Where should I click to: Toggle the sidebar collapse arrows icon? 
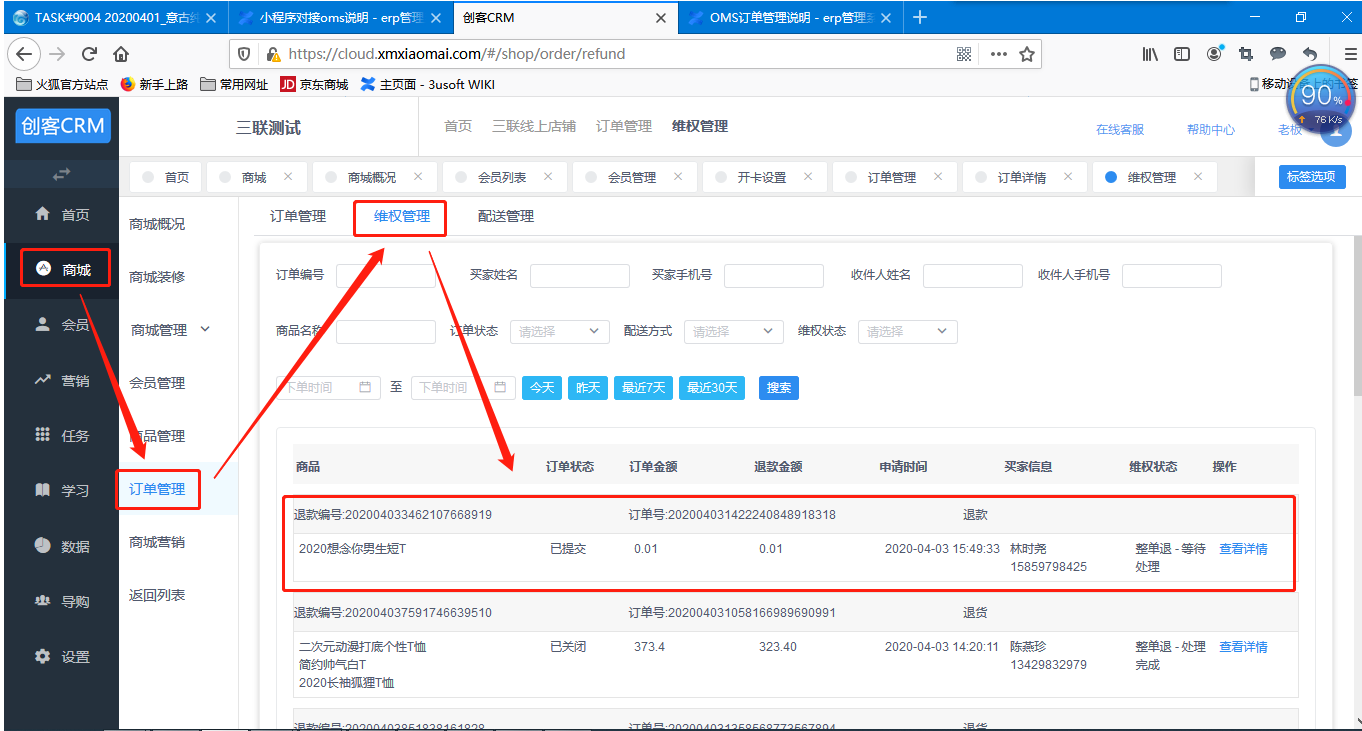pyautogui.click(x=61, y=174)
